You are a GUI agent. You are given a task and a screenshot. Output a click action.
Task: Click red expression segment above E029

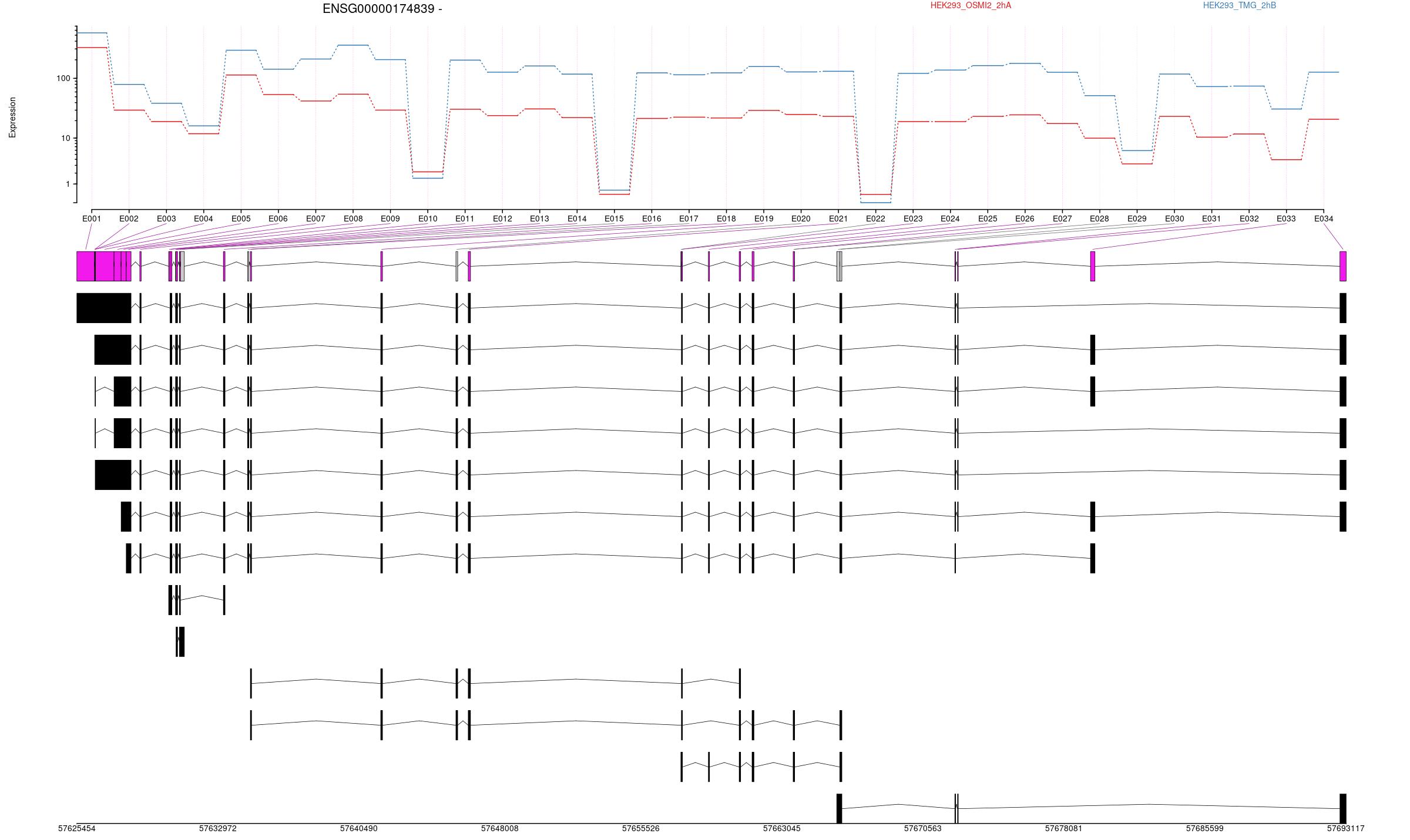coord(1137,164)
